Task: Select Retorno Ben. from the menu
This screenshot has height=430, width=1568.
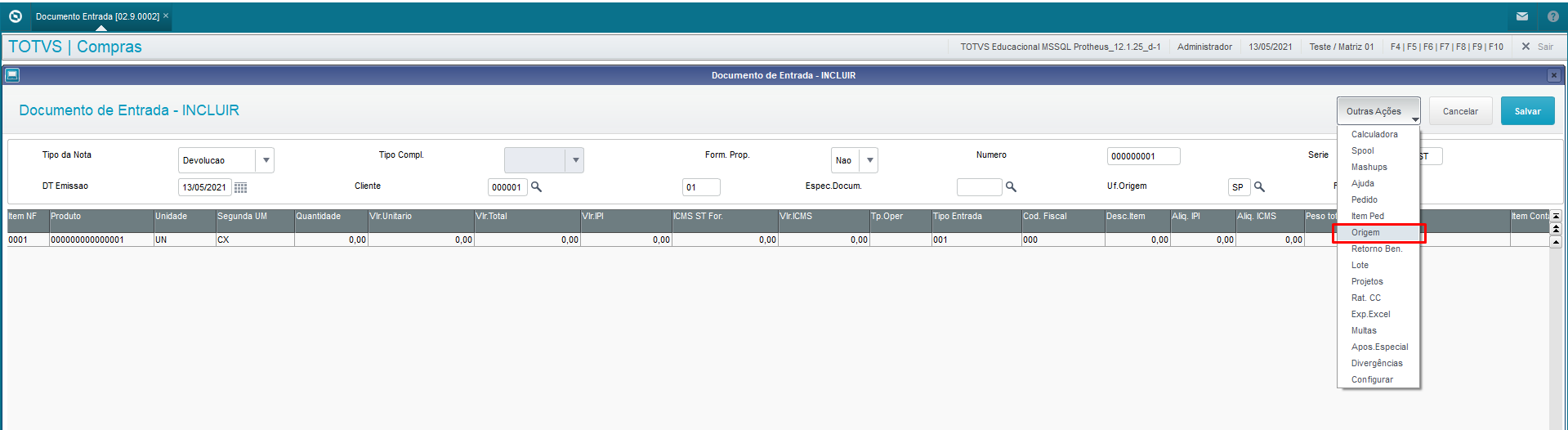Action: (1378, 249)
